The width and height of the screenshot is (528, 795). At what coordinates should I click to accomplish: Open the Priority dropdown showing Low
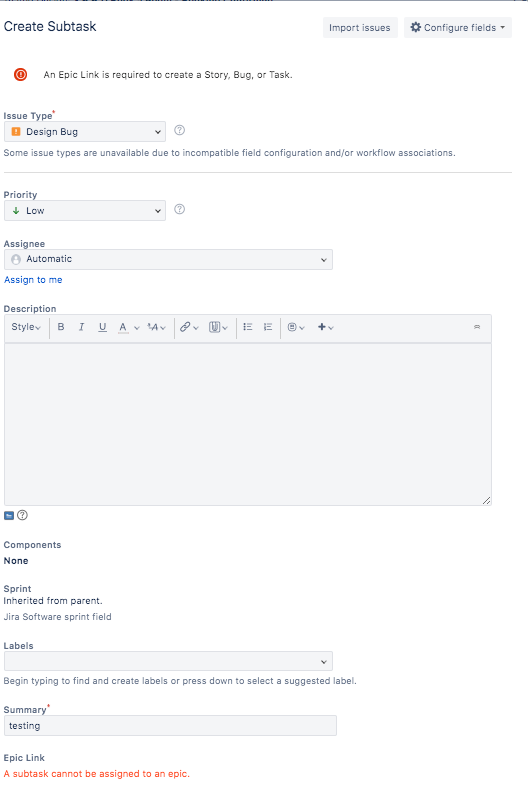click(x=85, y=210)
